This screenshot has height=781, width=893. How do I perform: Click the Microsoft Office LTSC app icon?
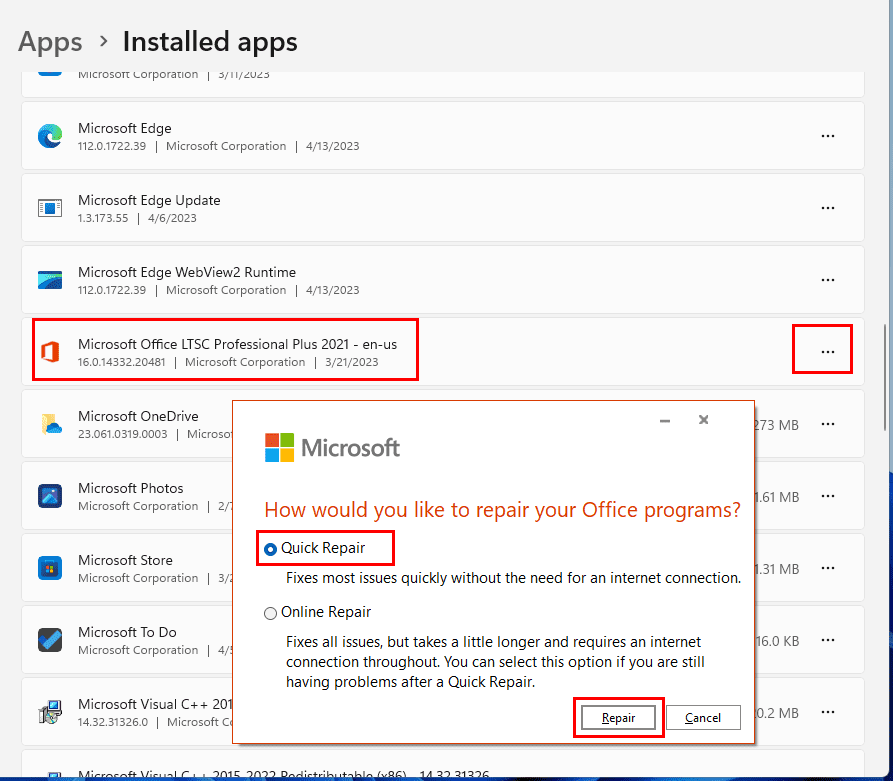click(x=50, y=351)
